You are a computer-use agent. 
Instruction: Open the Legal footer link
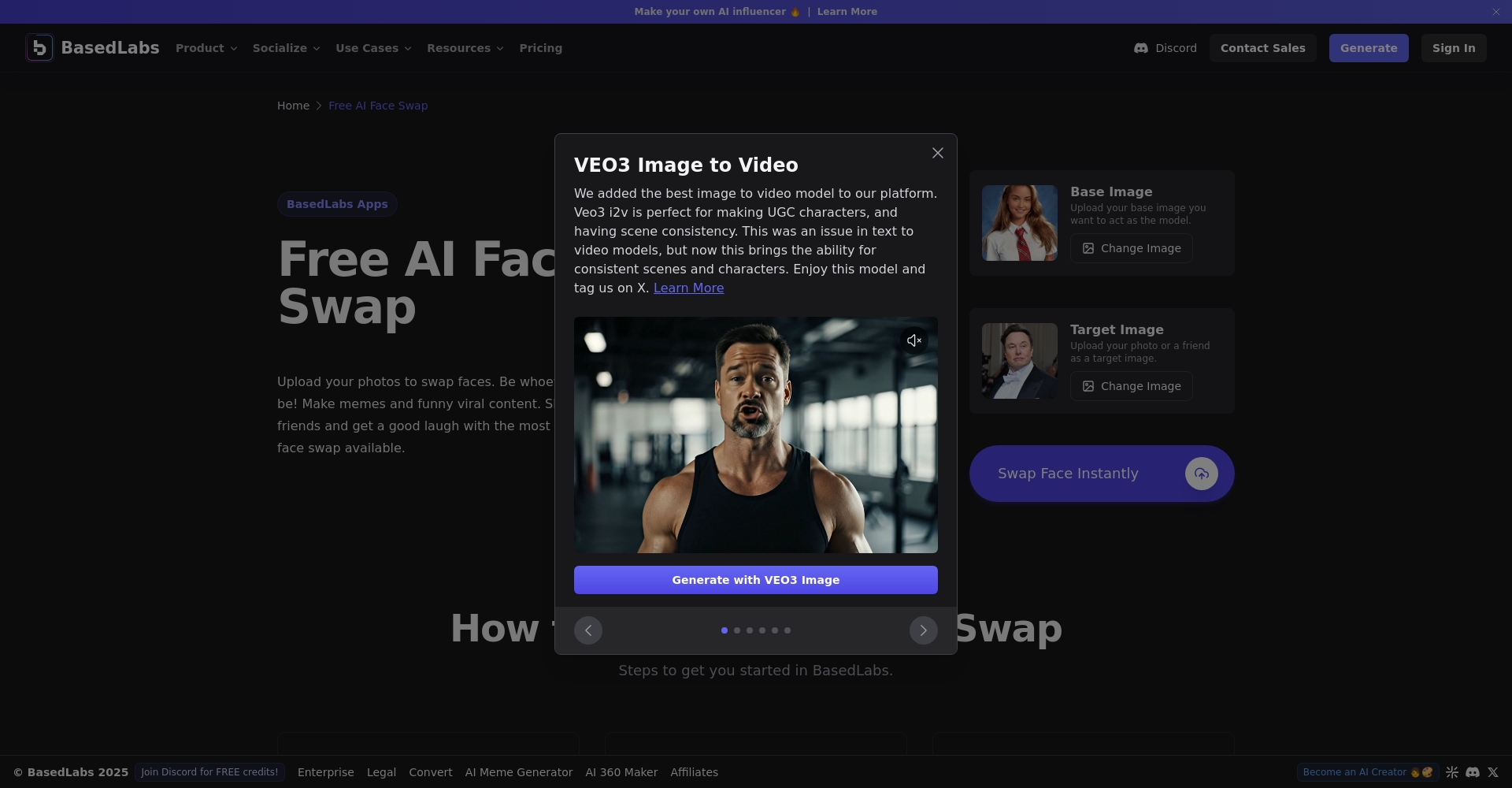[381, 772]
